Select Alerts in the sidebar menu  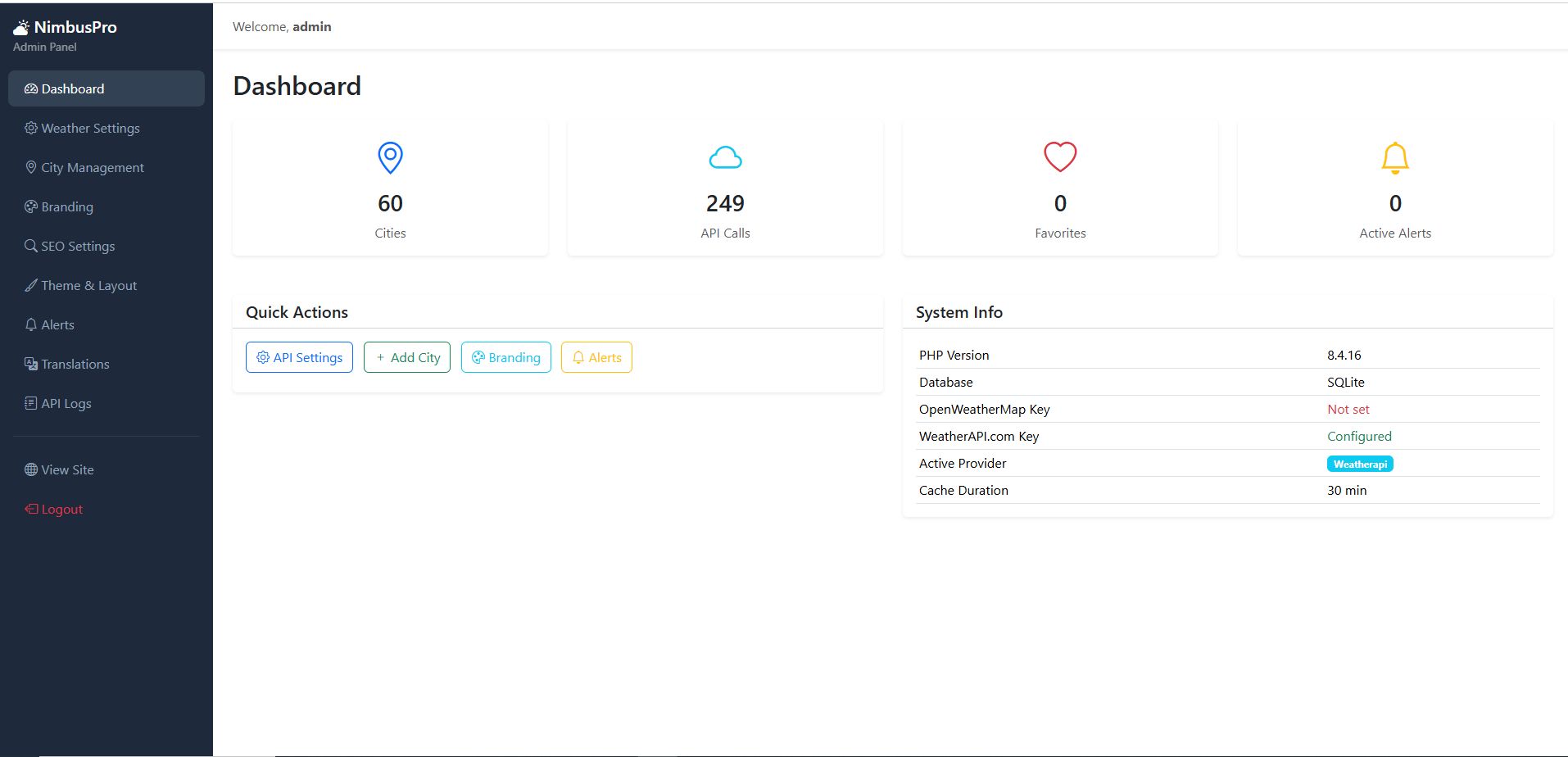pos(106,324)
